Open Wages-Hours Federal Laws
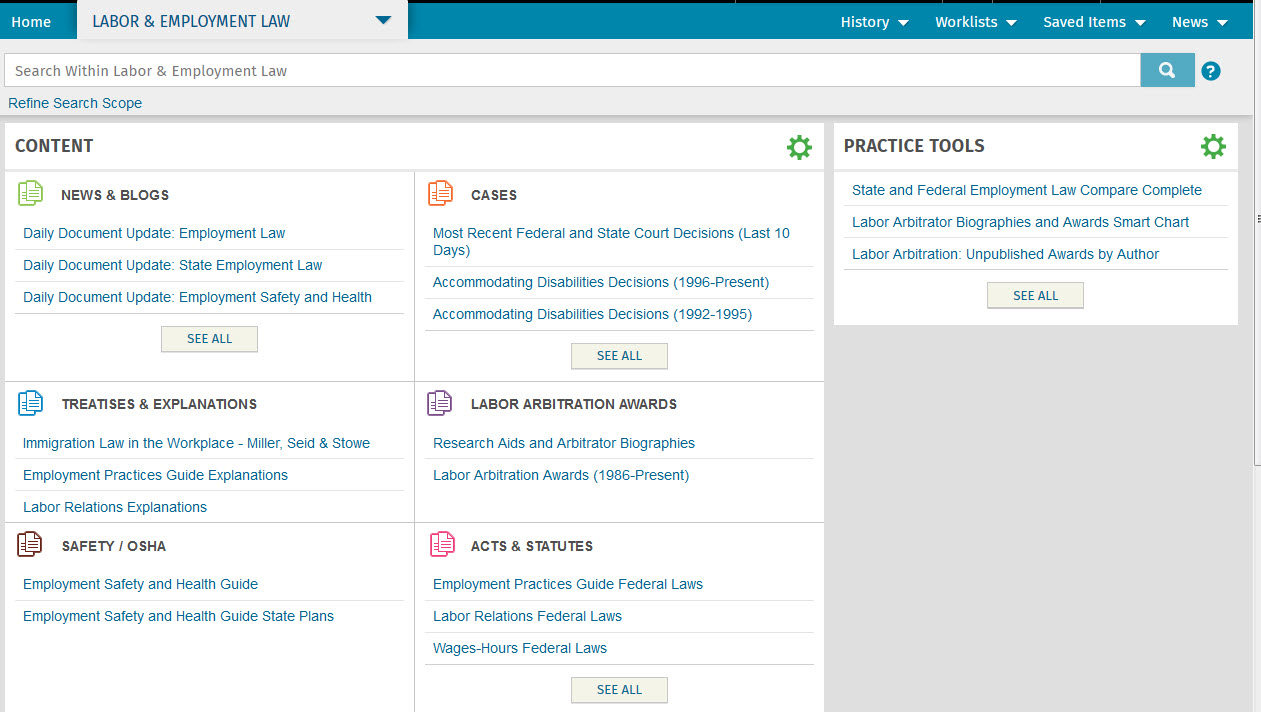The height and width of the screenshot is (712, 1261). click(x=520, y=648)
